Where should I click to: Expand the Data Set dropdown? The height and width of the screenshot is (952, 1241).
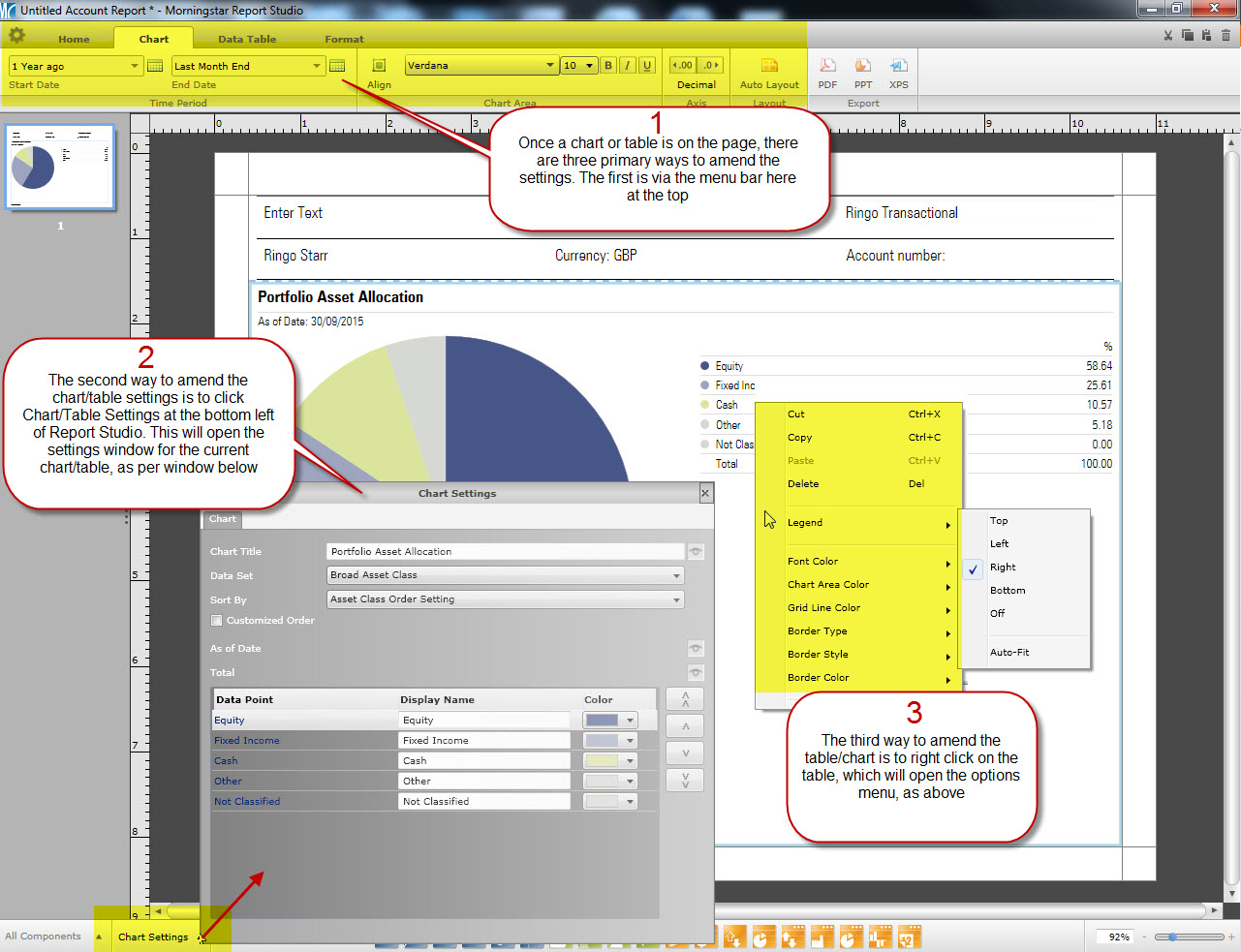tap(676, 575)
